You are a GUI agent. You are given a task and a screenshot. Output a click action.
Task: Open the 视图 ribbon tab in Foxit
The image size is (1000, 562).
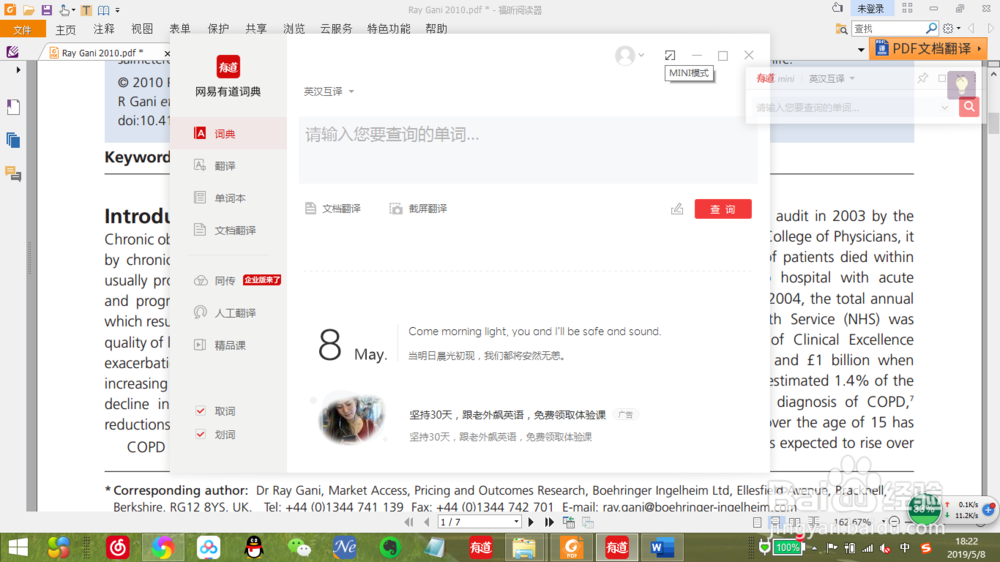pos(142,29)
